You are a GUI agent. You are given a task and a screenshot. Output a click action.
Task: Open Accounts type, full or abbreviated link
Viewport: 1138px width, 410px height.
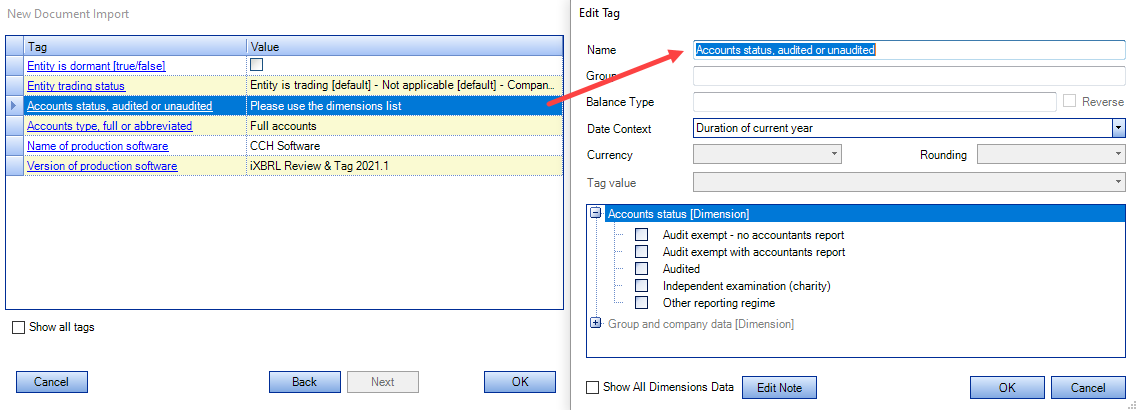coord(110,126)
